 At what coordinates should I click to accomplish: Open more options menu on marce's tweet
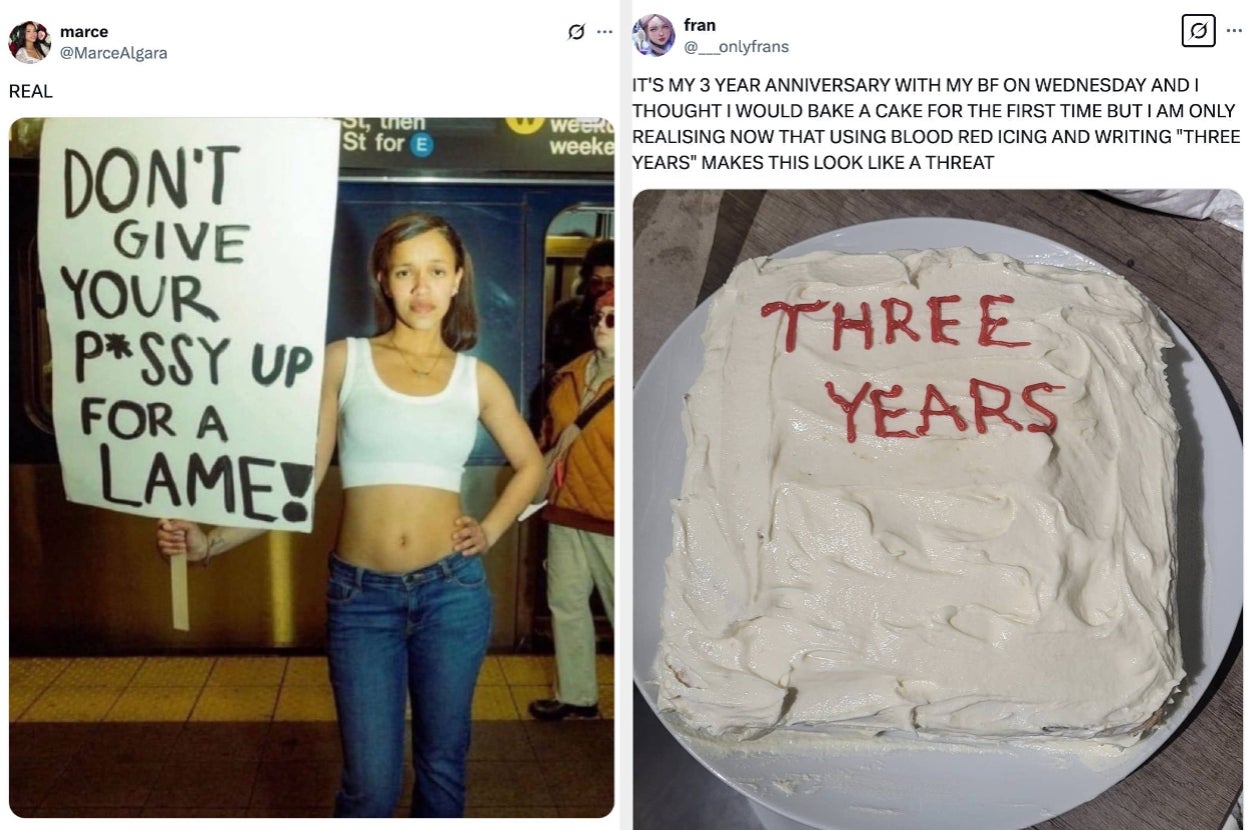[x=604, y=32]
